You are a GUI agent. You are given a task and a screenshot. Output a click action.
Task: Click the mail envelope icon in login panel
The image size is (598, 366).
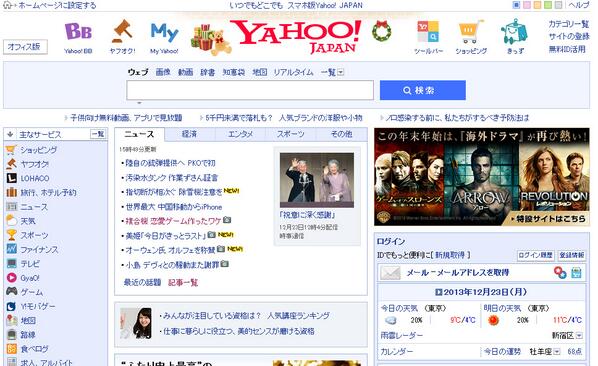391,273
